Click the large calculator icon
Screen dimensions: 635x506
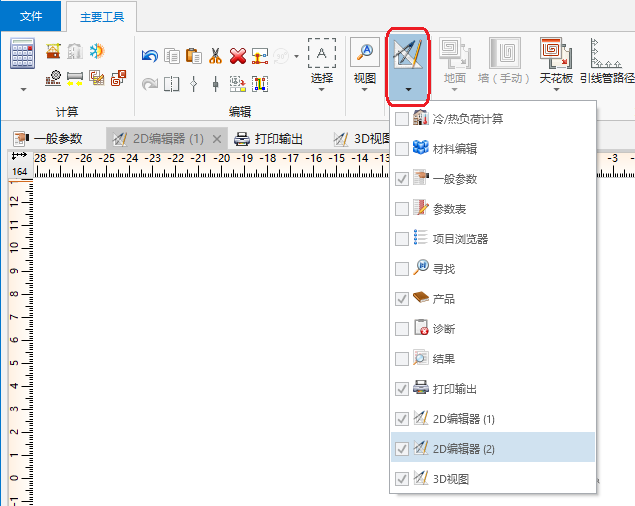[x=23, y=53]
